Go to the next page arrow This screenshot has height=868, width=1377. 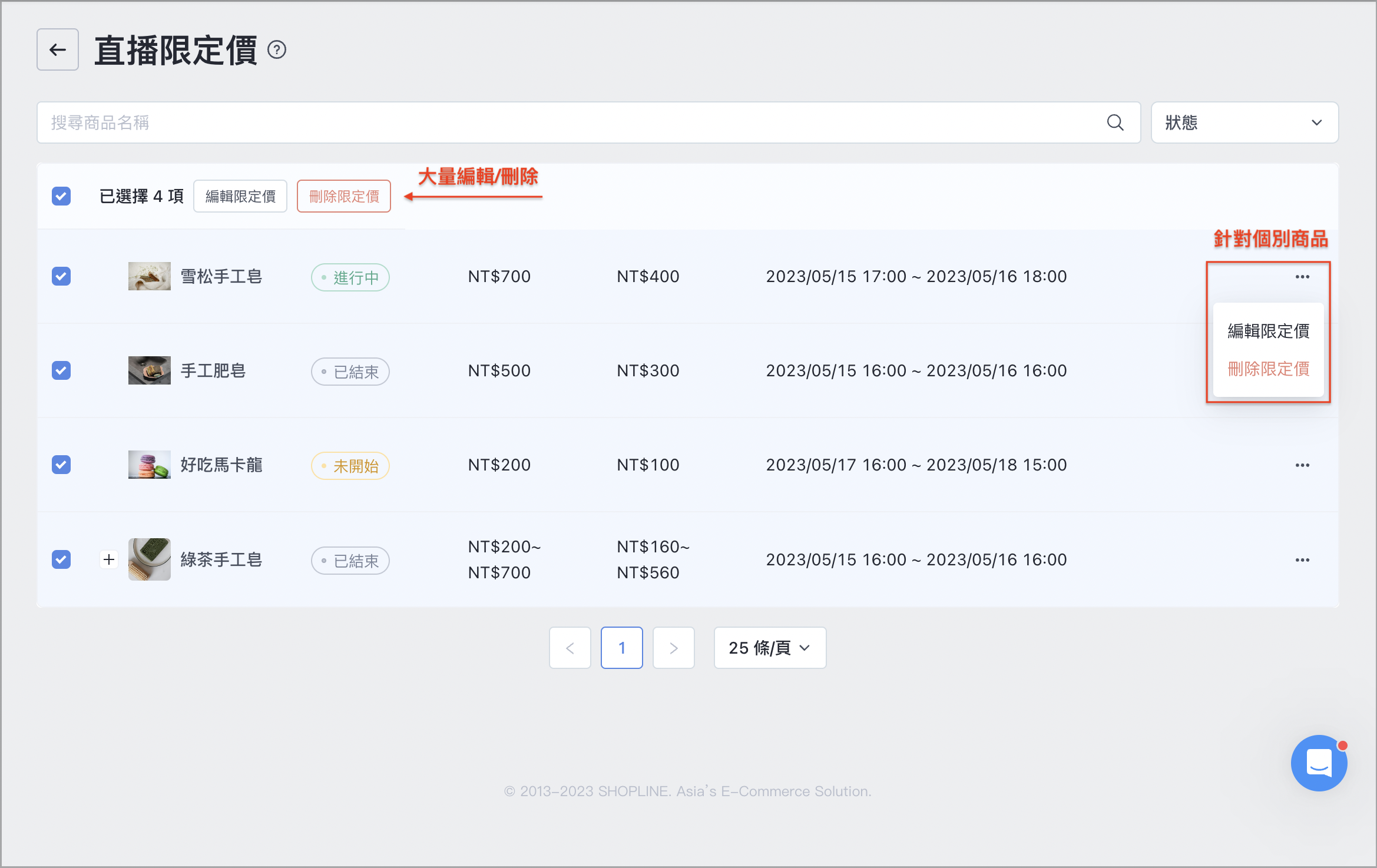click(674, 648)
